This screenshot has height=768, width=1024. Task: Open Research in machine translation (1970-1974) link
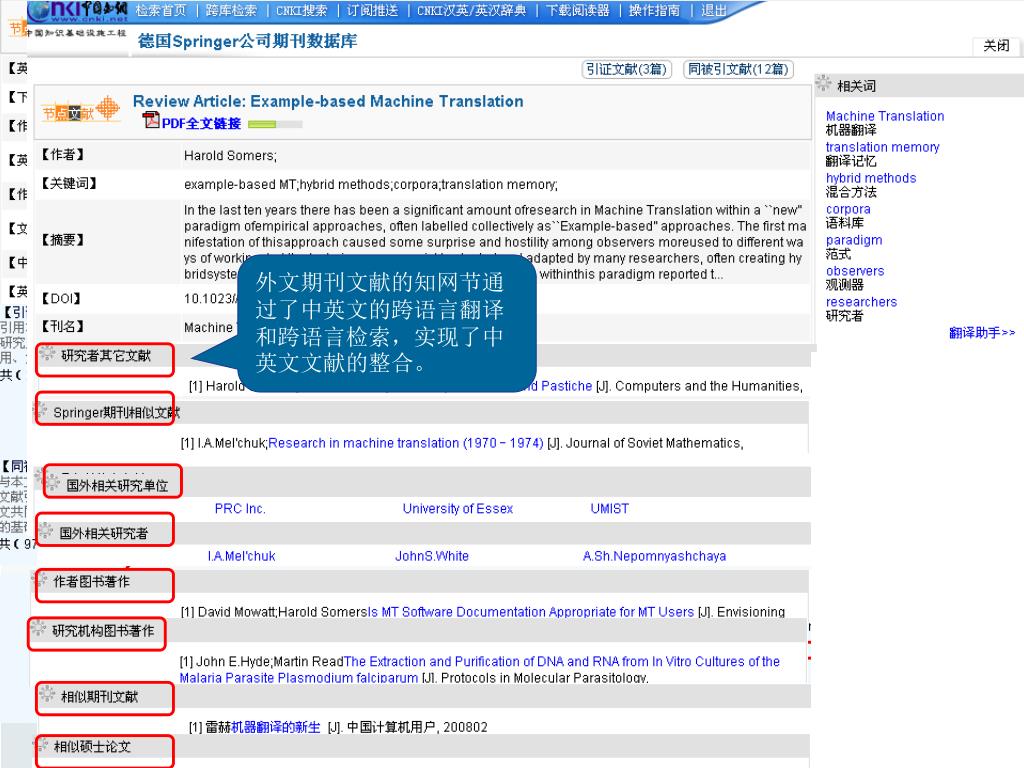(406, 443)
